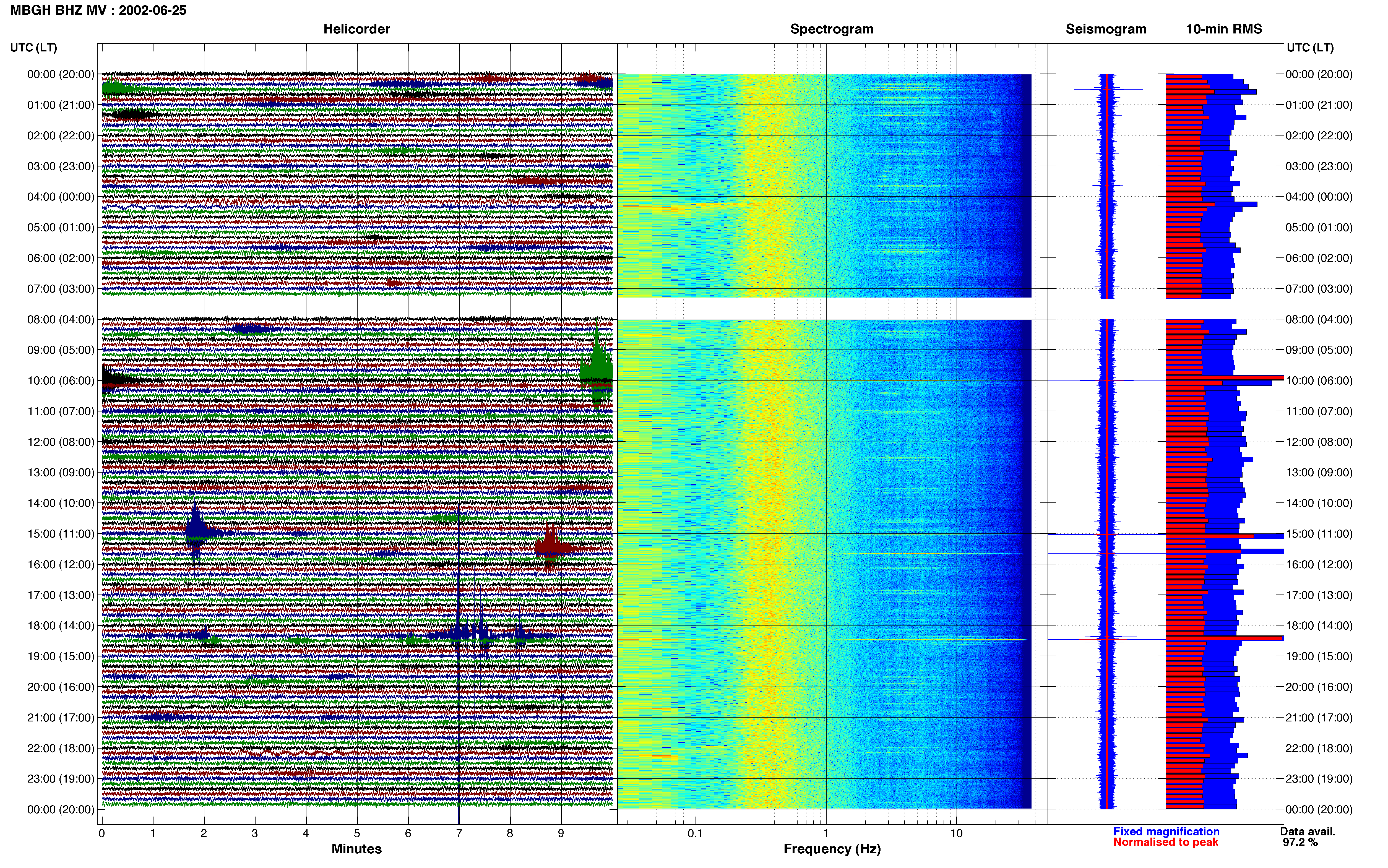Viewport: 1388px width, 868px height.
Task: Click the left '10:00 (06:00)' time label
Action: [61, 380]
